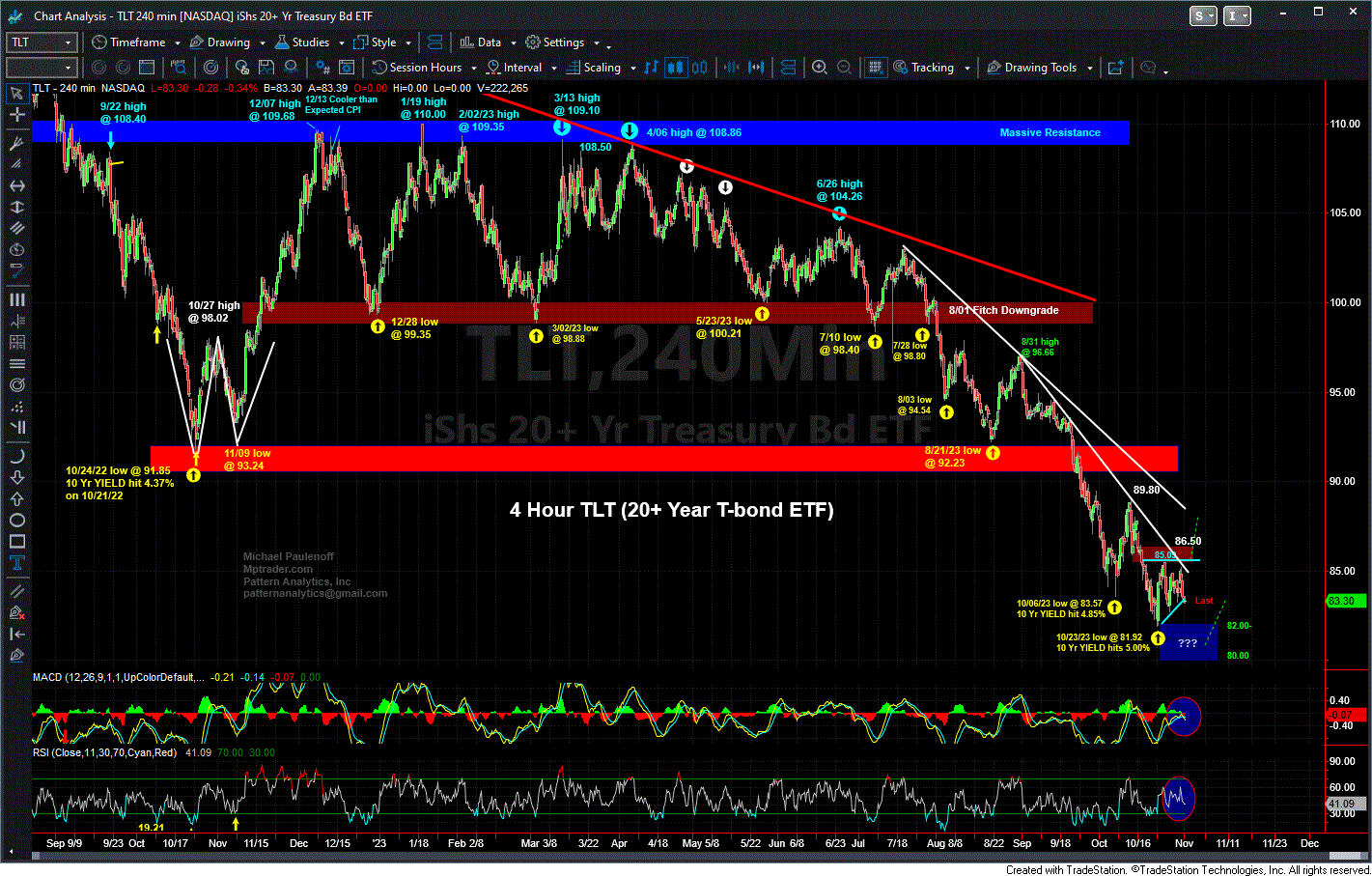Click the MACD study label

[118, 677]
